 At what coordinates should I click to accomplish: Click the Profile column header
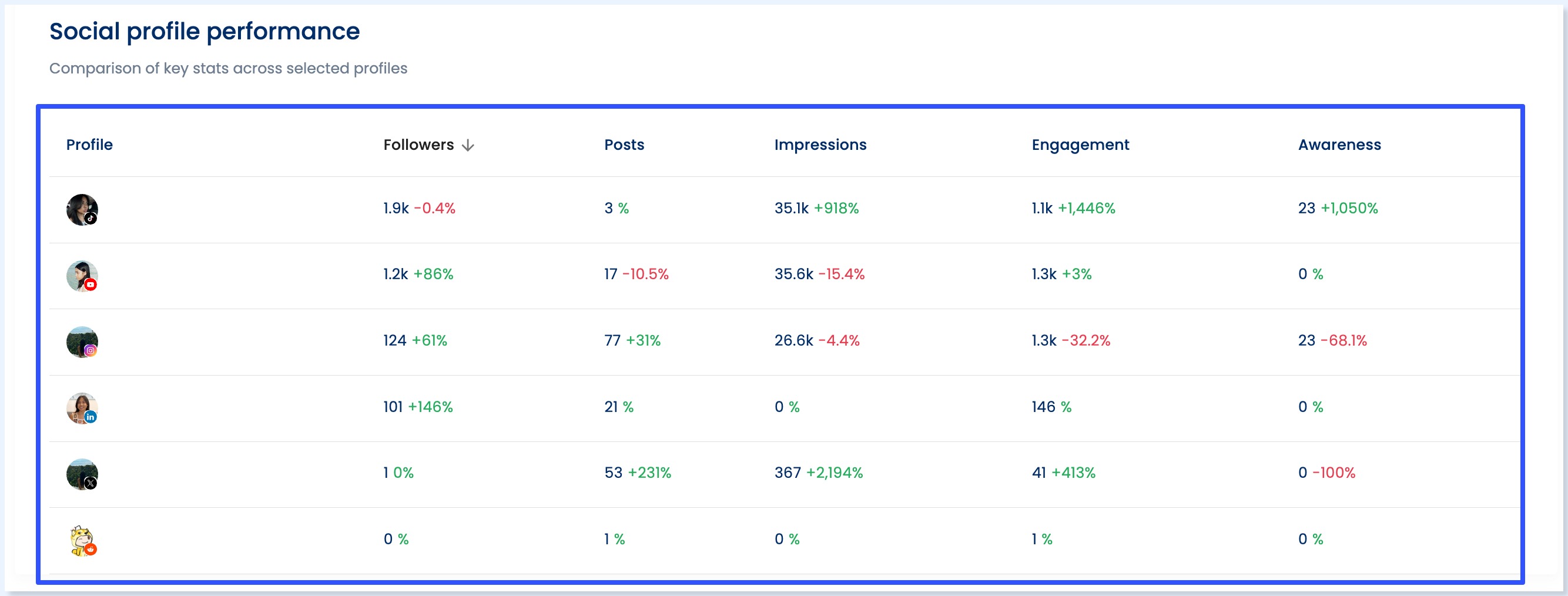tap(89, 145)
